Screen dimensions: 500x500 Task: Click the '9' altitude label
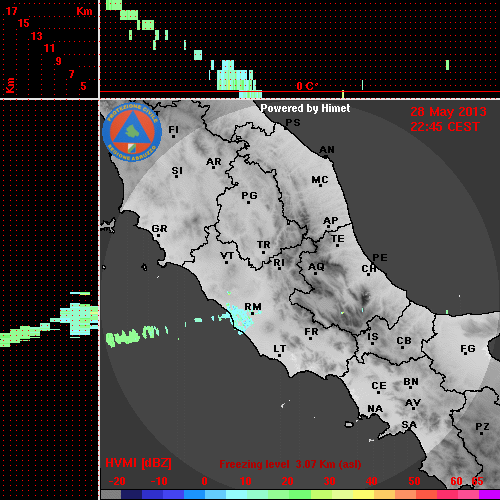tap(59, 61)
